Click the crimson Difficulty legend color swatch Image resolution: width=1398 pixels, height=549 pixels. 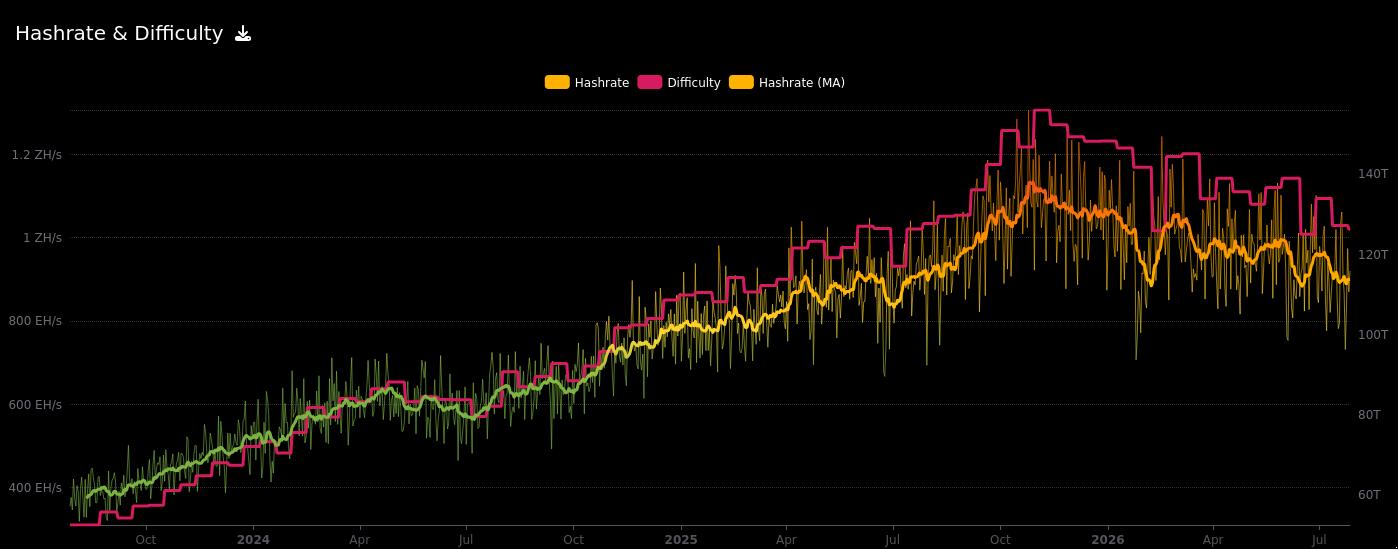point(650,83)
